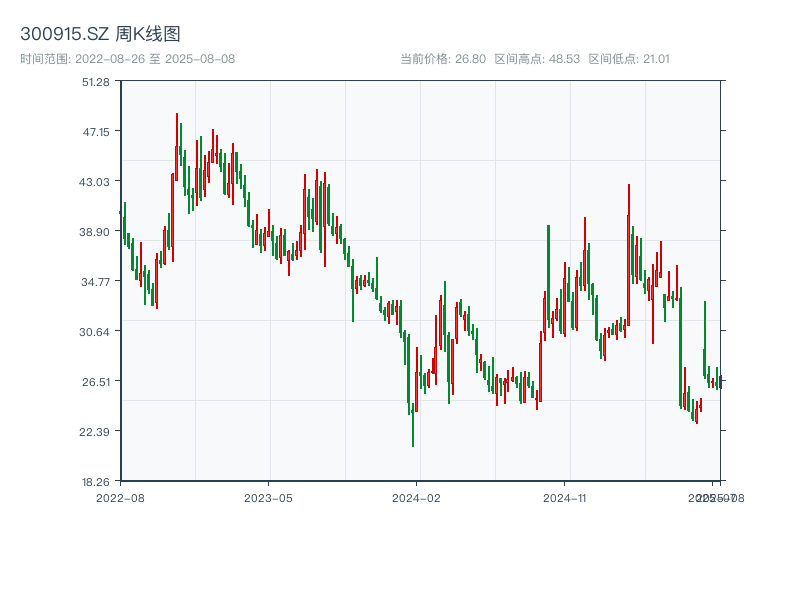This screenshot has width=800, height=600.
Task: Click the 2024-02 x-axis date label
Action: point(417,497)
